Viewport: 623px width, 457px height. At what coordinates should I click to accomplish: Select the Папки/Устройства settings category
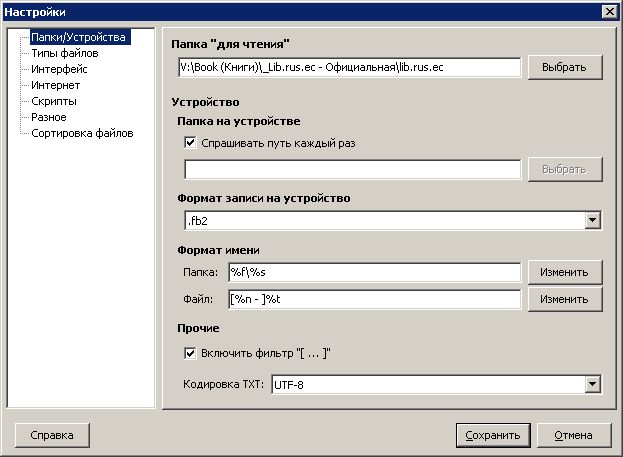pyautogui.click(x=78, y=38)
